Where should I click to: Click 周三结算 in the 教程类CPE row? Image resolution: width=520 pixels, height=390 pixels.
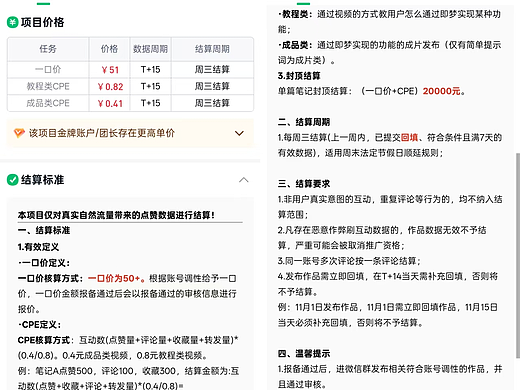[212, 86]
